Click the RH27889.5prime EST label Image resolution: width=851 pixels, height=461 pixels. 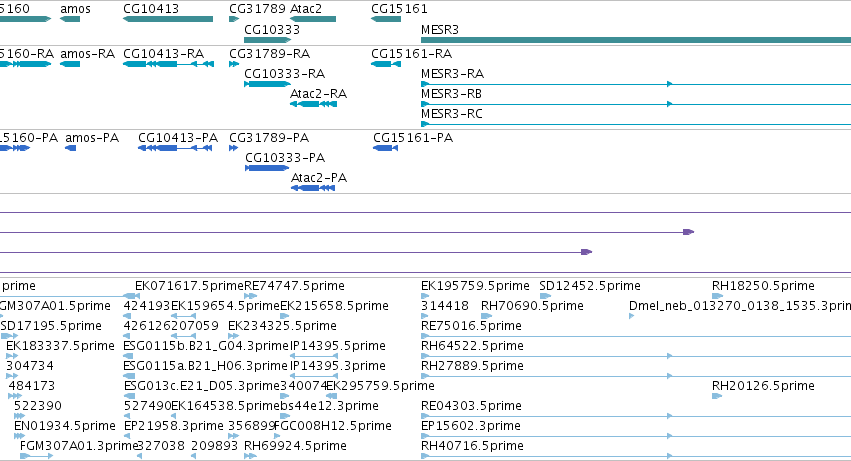tap(473, 367)
